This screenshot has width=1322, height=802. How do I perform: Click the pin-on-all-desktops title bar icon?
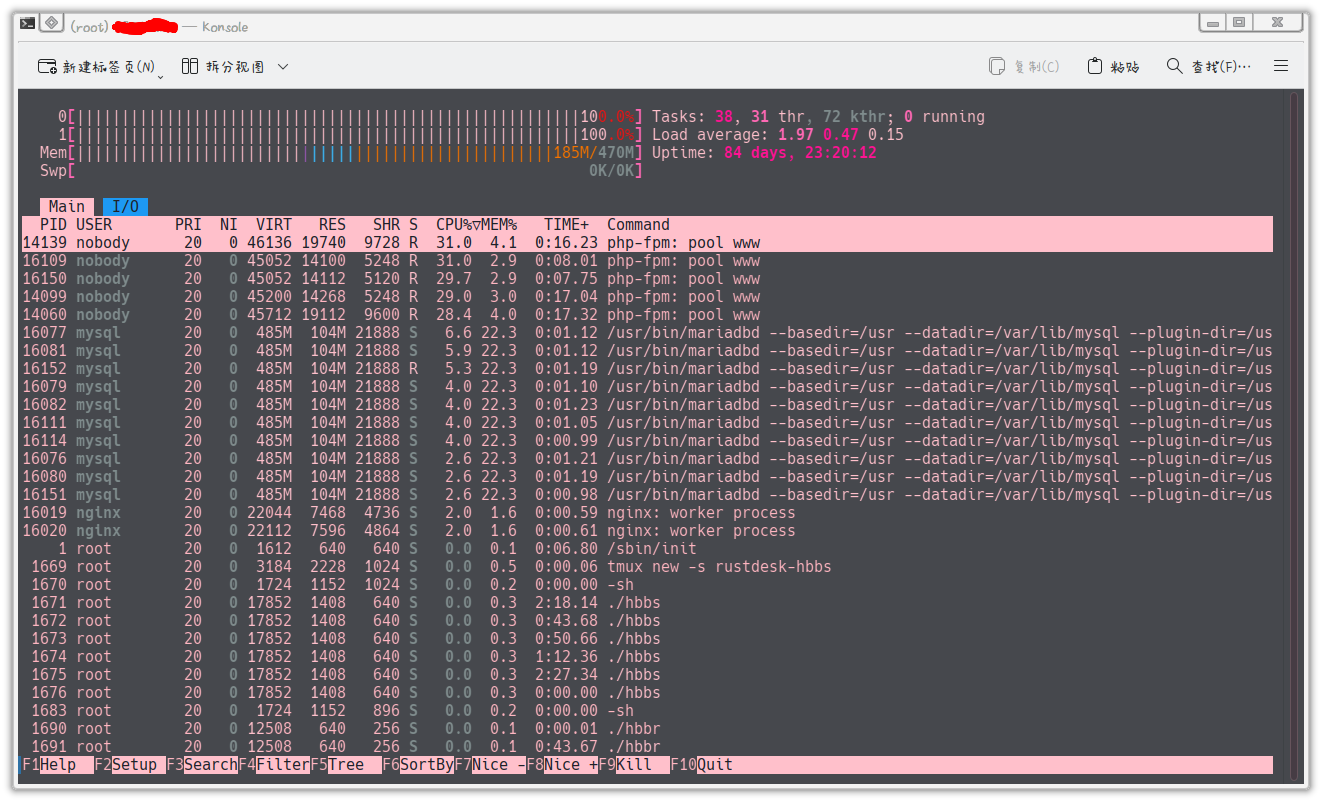51,23
